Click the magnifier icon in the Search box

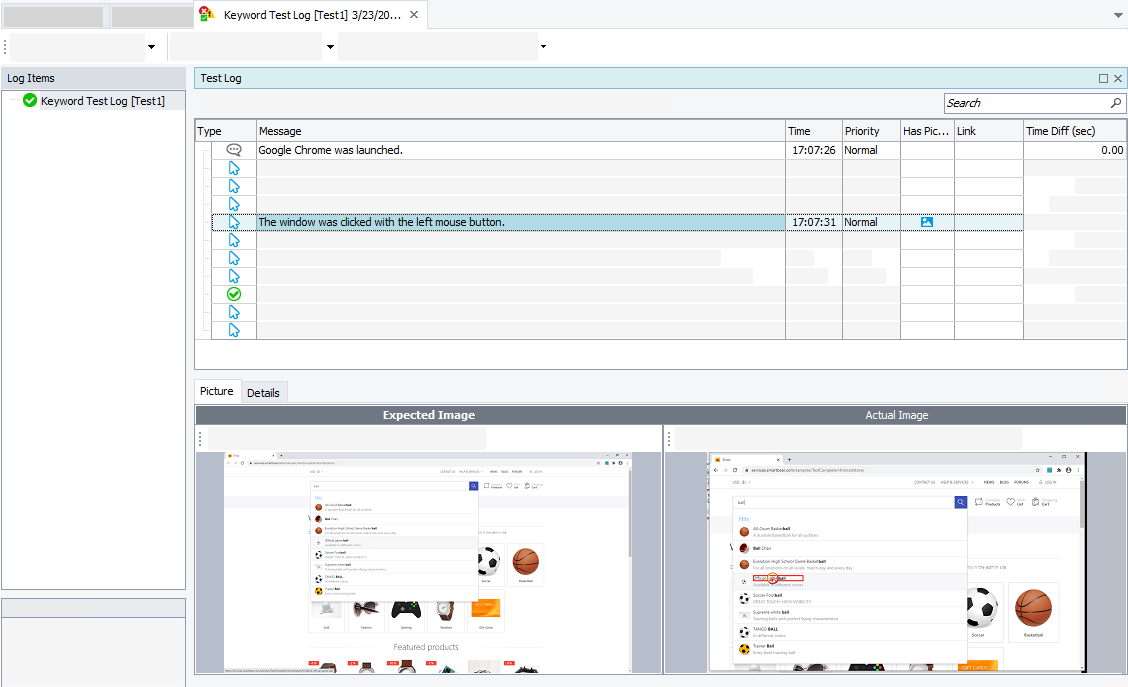(1116, 103)
